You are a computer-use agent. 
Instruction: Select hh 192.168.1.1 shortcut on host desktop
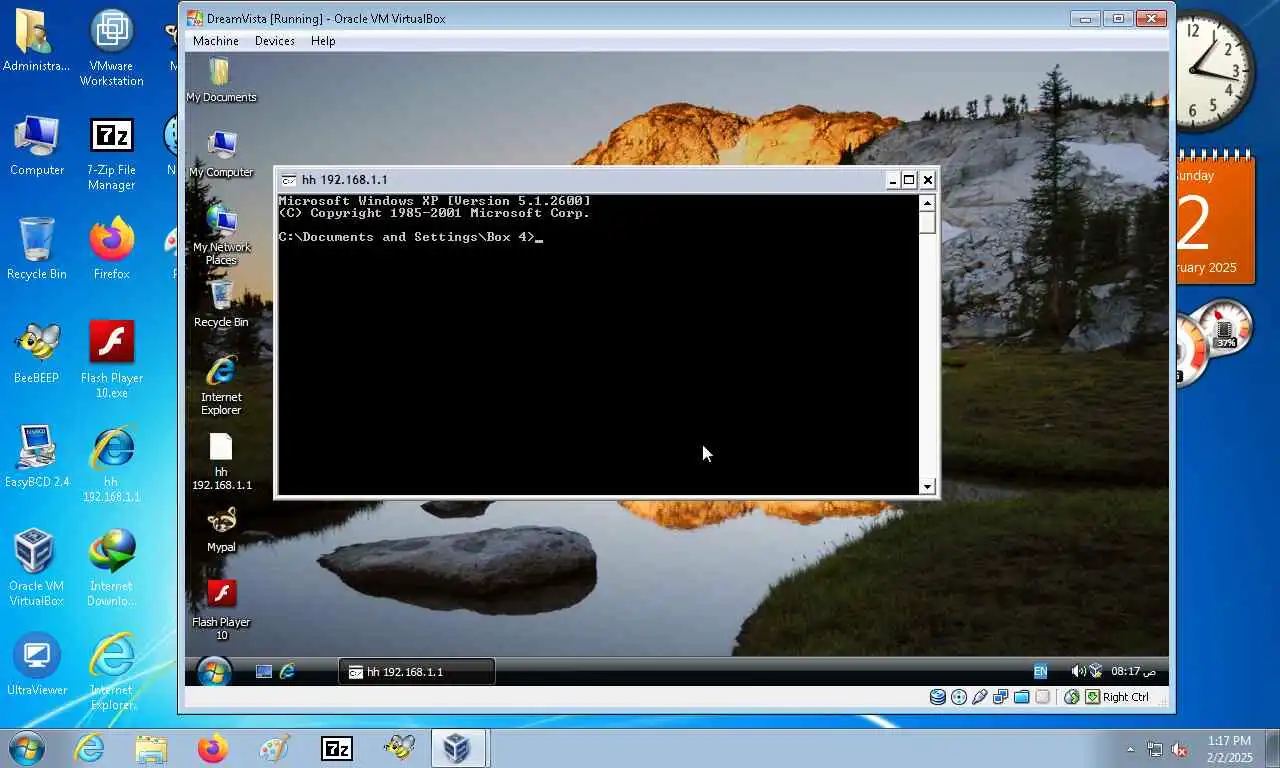click(111, 465)
